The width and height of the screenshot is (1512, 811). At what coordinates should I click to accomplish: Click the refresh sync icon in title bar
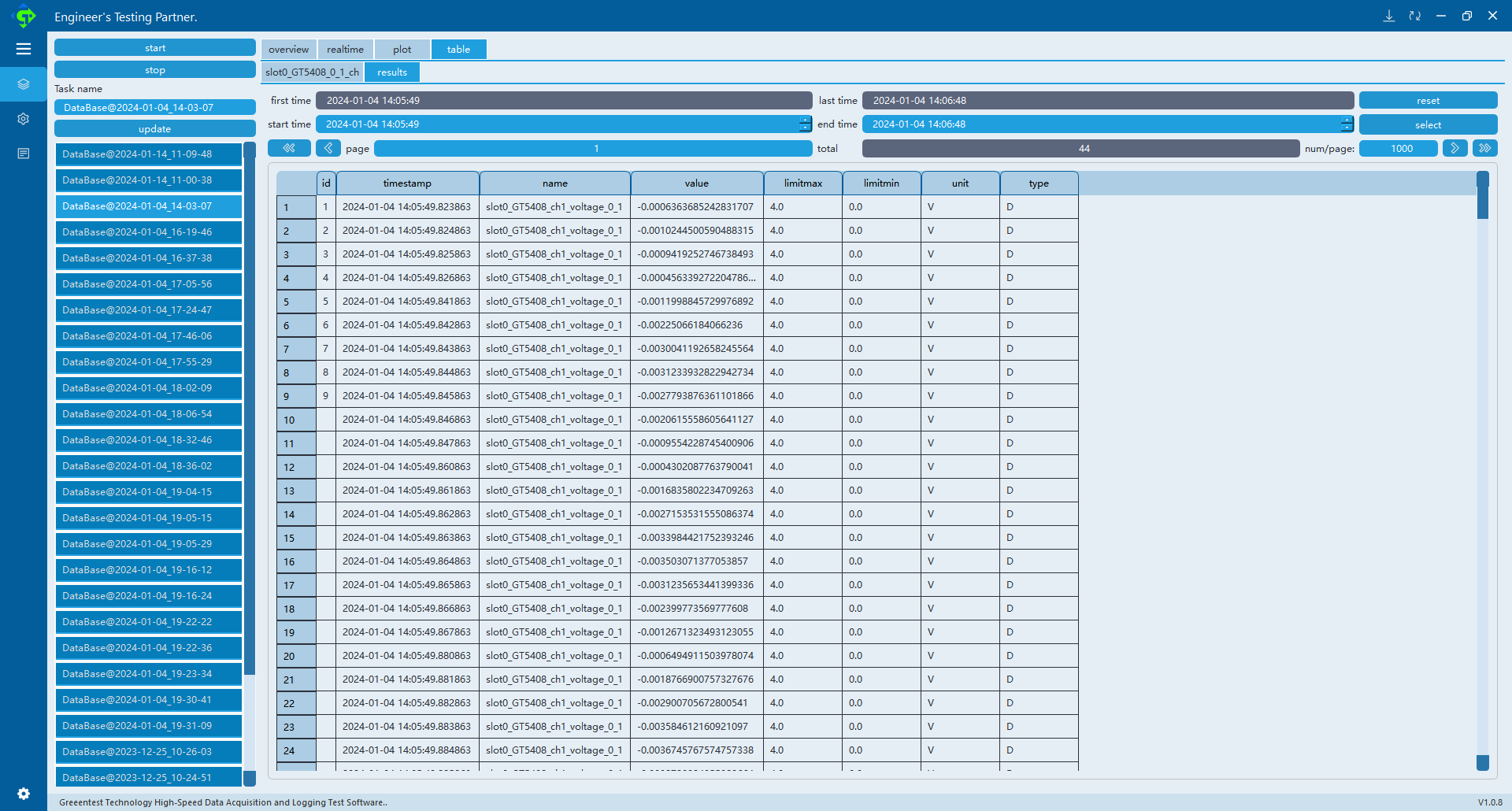pyautogui.click(x=1415, y=16)
